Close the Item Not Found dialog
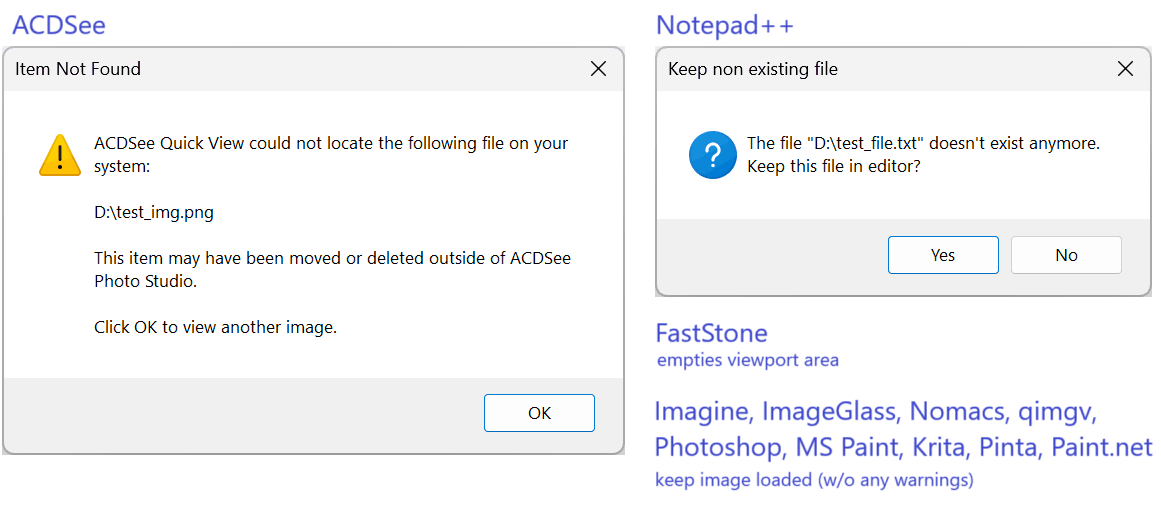 [598, 69]
